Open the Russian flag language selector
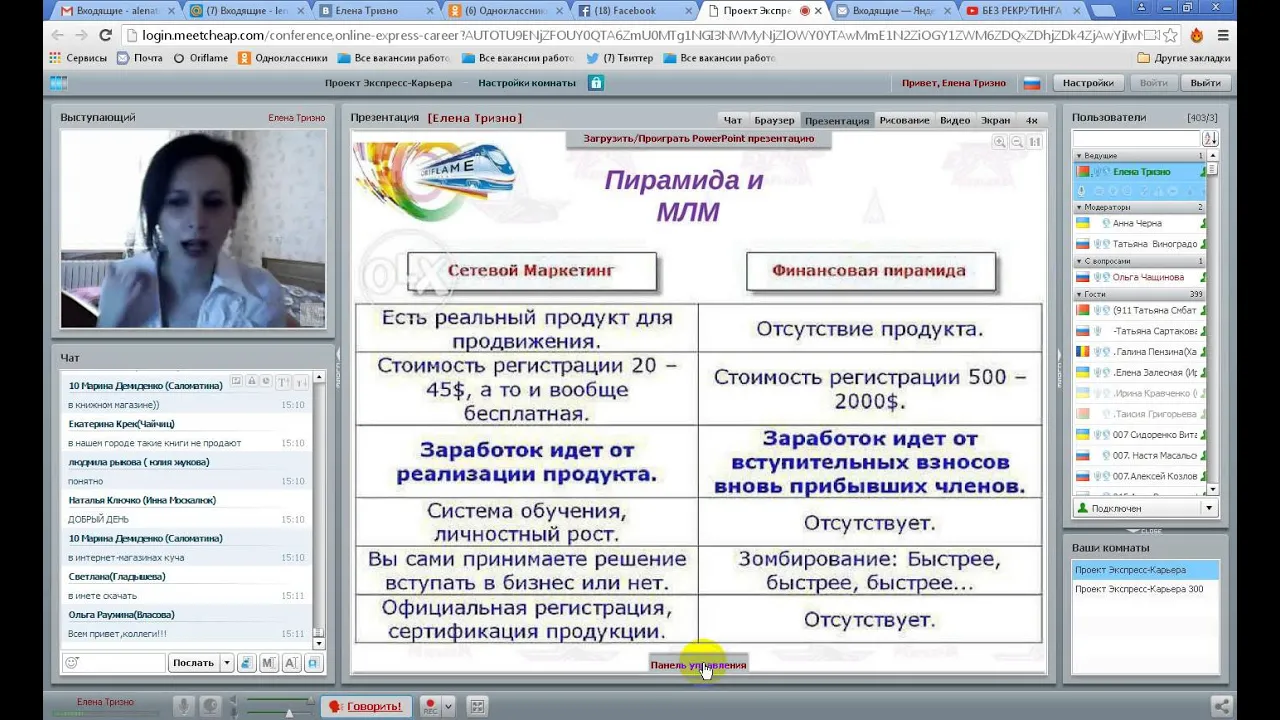This screenshot has height=720, width=1280. pyautogui.click(x=1032, y=83)
